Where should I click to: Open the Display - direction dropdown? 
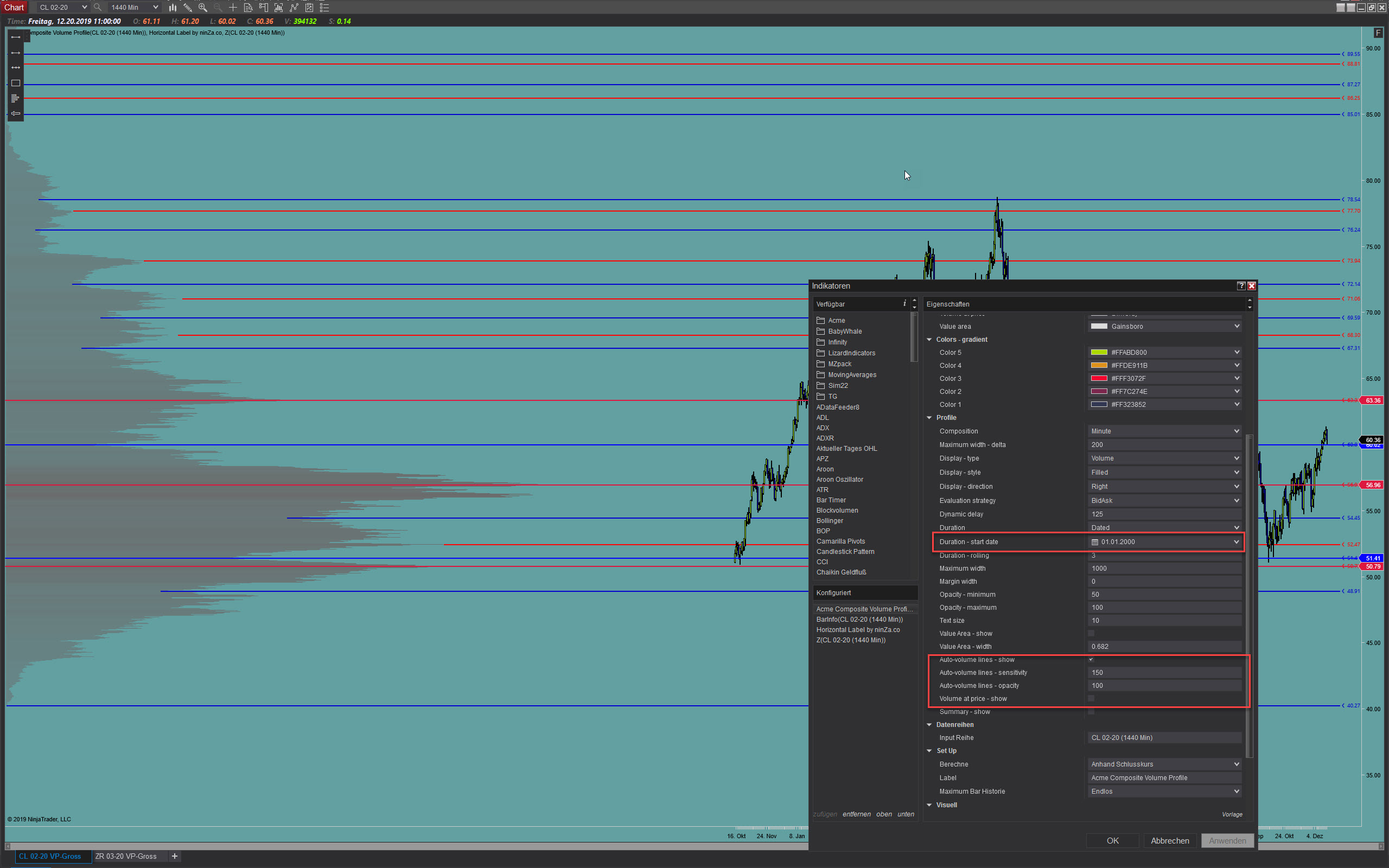pos(1164,486)
